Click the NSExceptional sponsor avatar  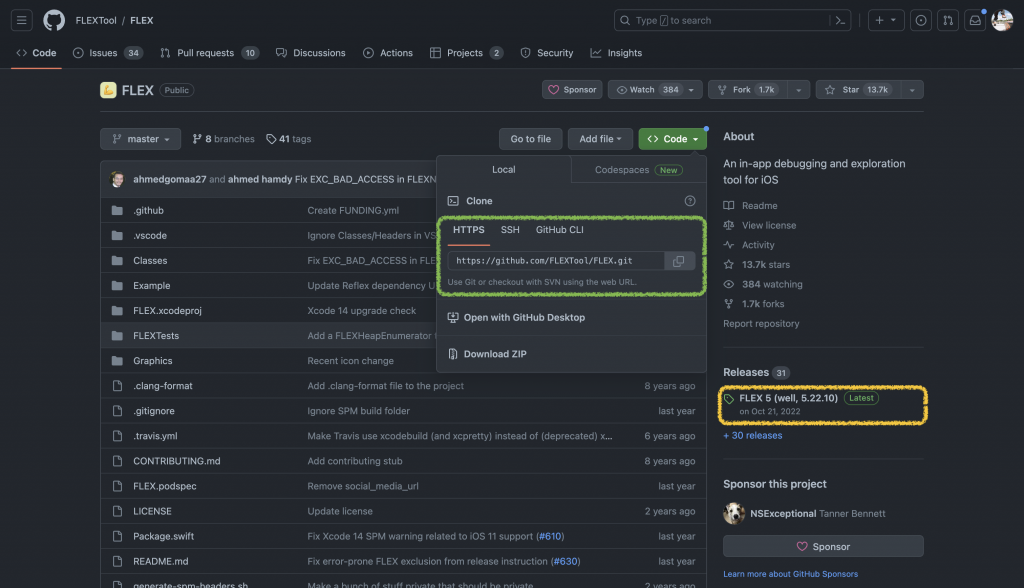[x=734, y=514]
